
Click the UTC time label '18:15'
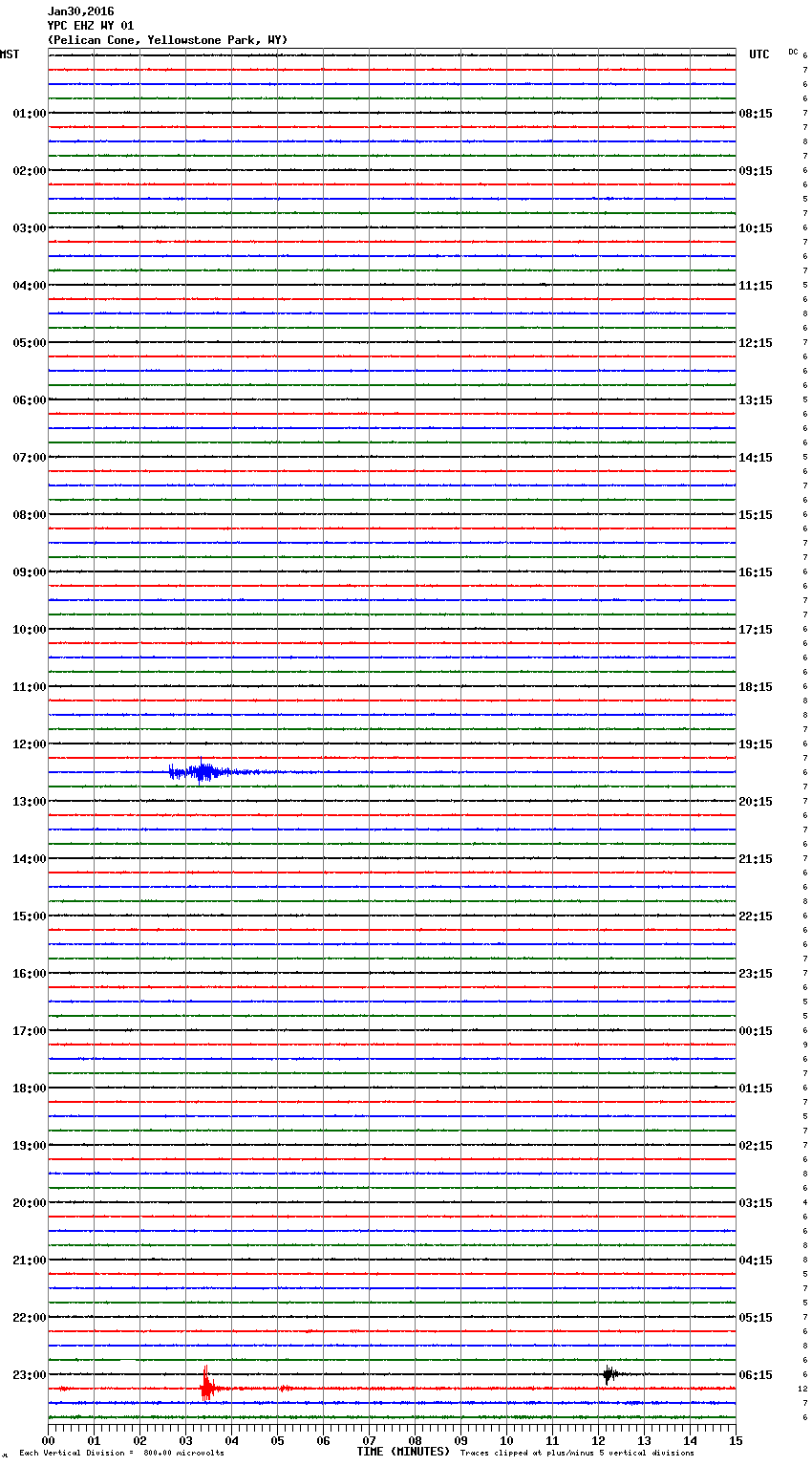[x=756, y=687]
